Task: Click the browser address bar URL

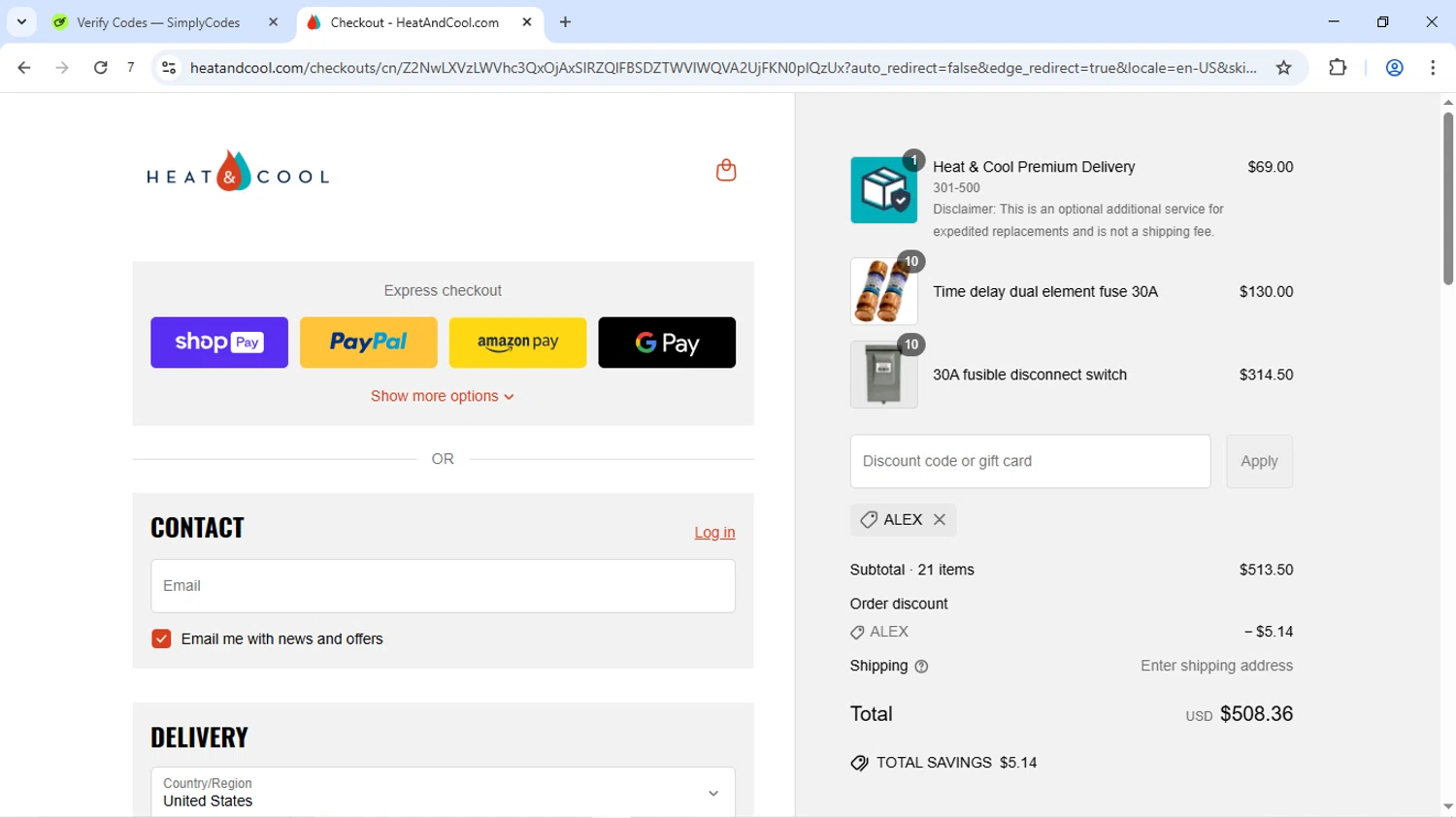Action: pyautogui.click(x=723, y=68)
